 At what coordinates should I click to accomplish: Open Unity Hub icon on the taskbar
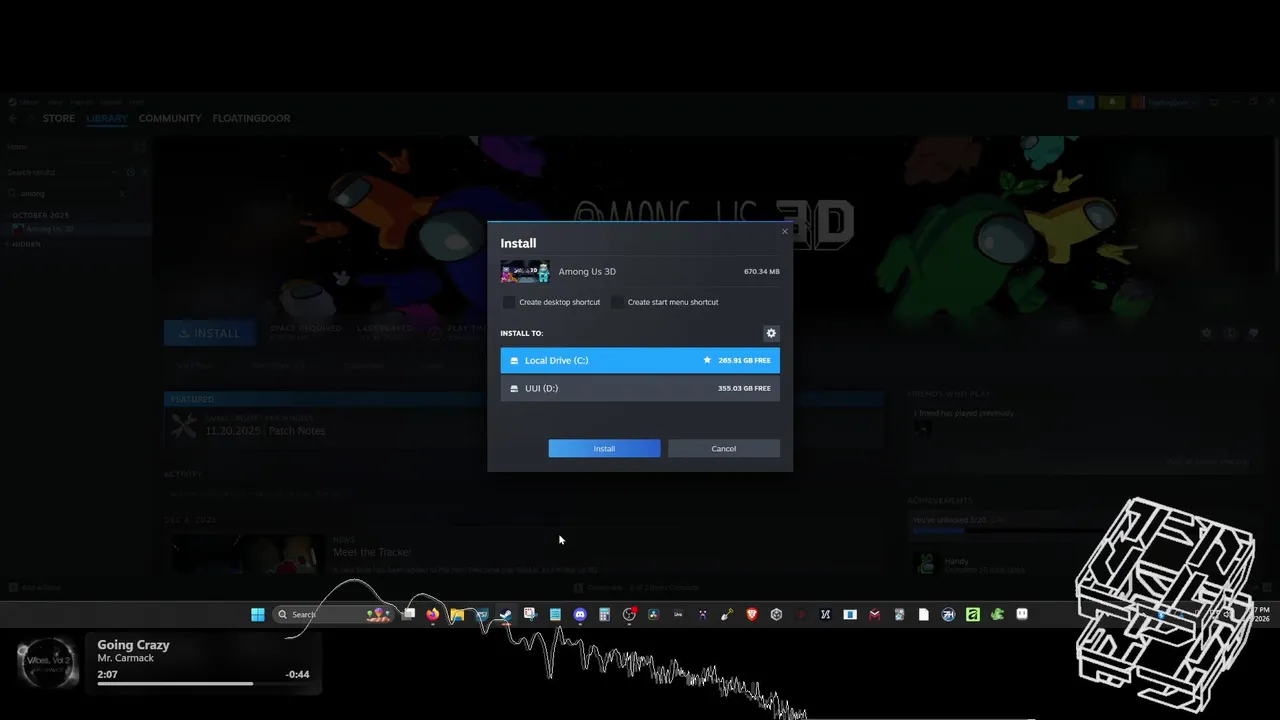(x=776, y=614)
